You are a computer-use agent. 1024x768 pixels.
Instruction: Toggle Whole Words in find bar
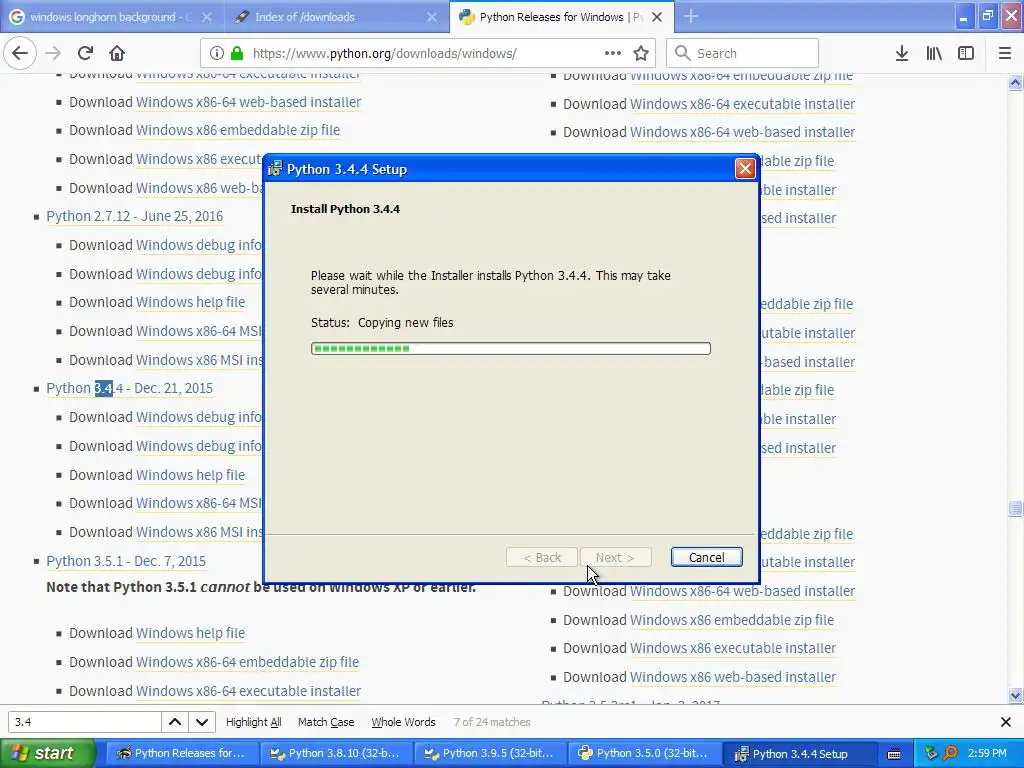(403, 722)
